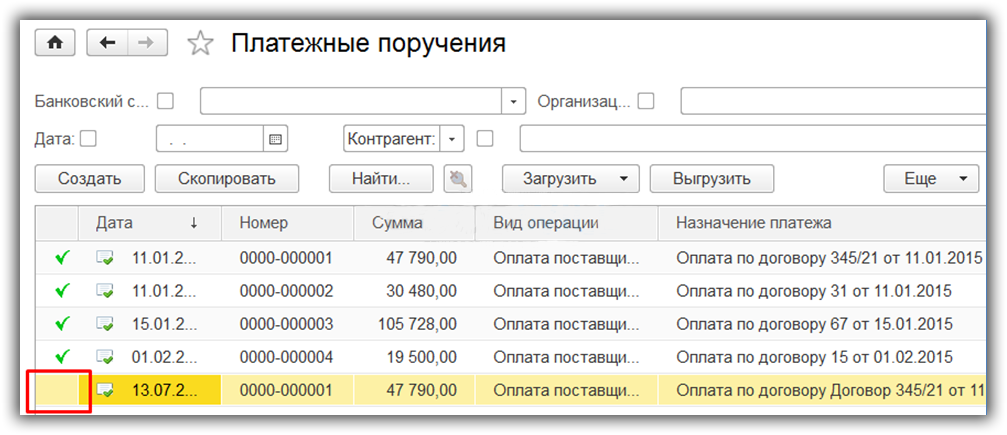Toggle the Дата filter checkbox

(x=88, y=139)
